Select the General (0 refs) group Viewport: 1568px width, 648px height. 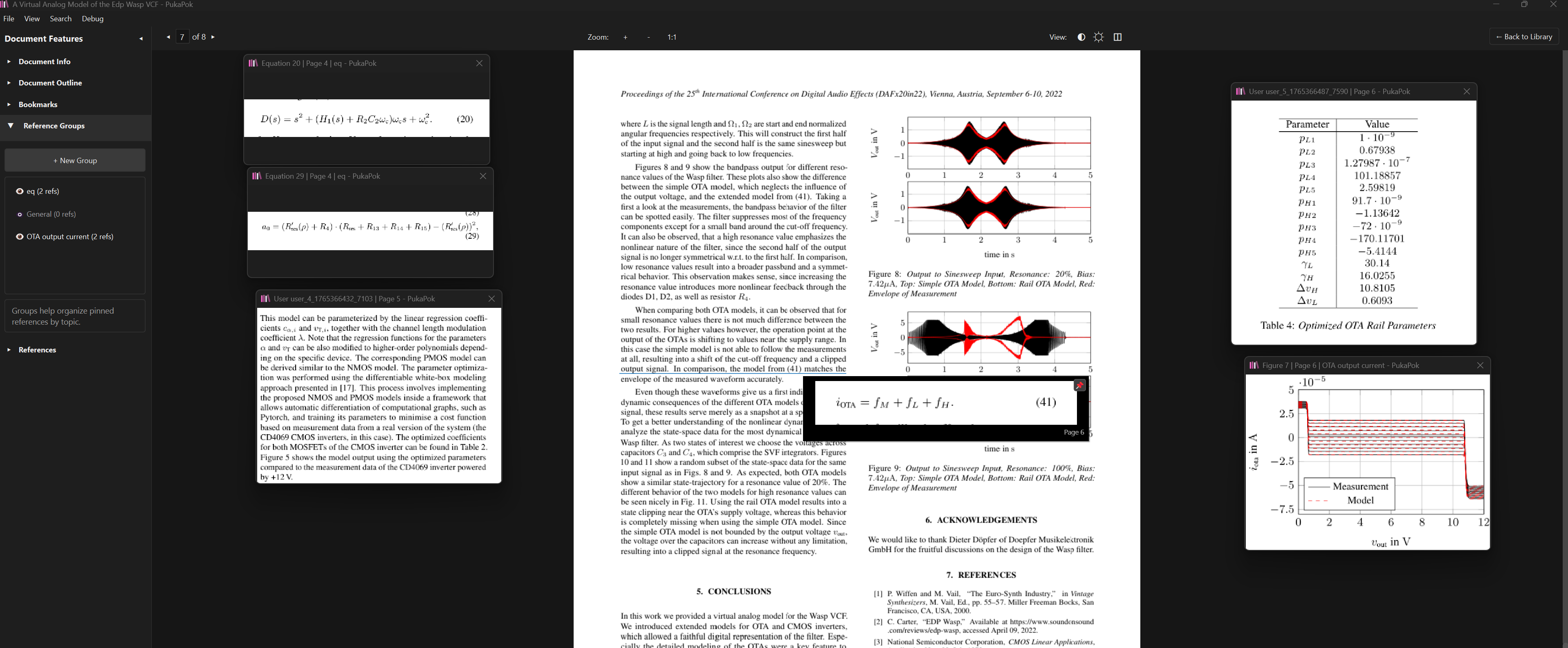click(51, 214)
